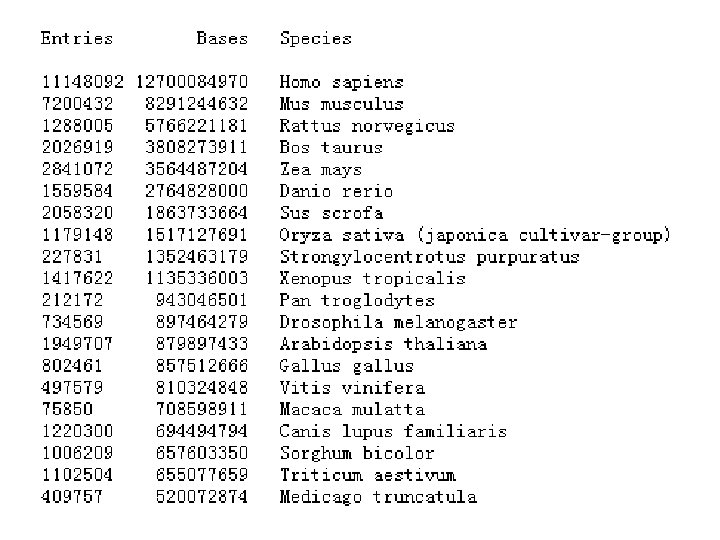
Task: Click the Entries column header
Action: click(x=77, y=39)
